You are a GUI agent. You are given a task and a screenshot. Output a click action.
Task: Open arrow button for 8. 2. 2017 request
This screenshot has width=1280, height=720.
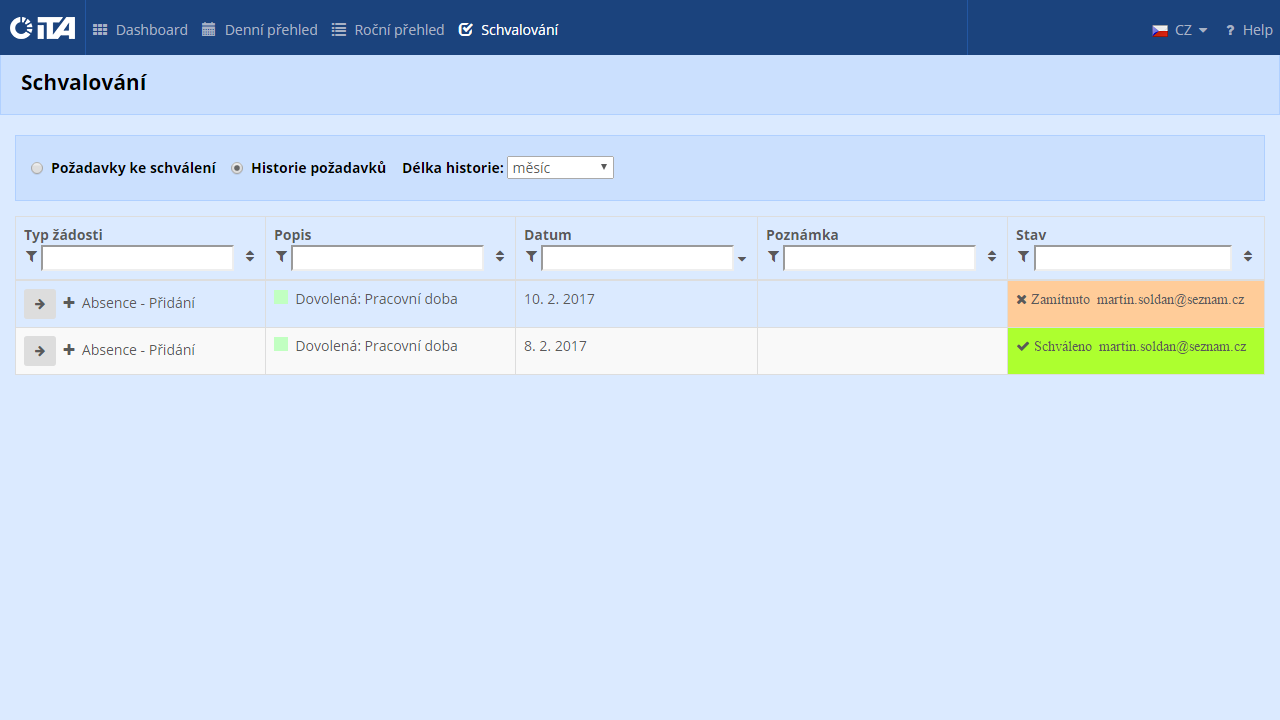[40, 351]
